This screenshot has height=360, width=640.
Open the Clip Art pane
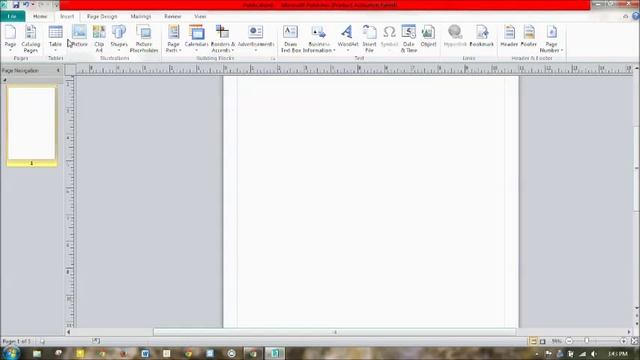[99, 38]
